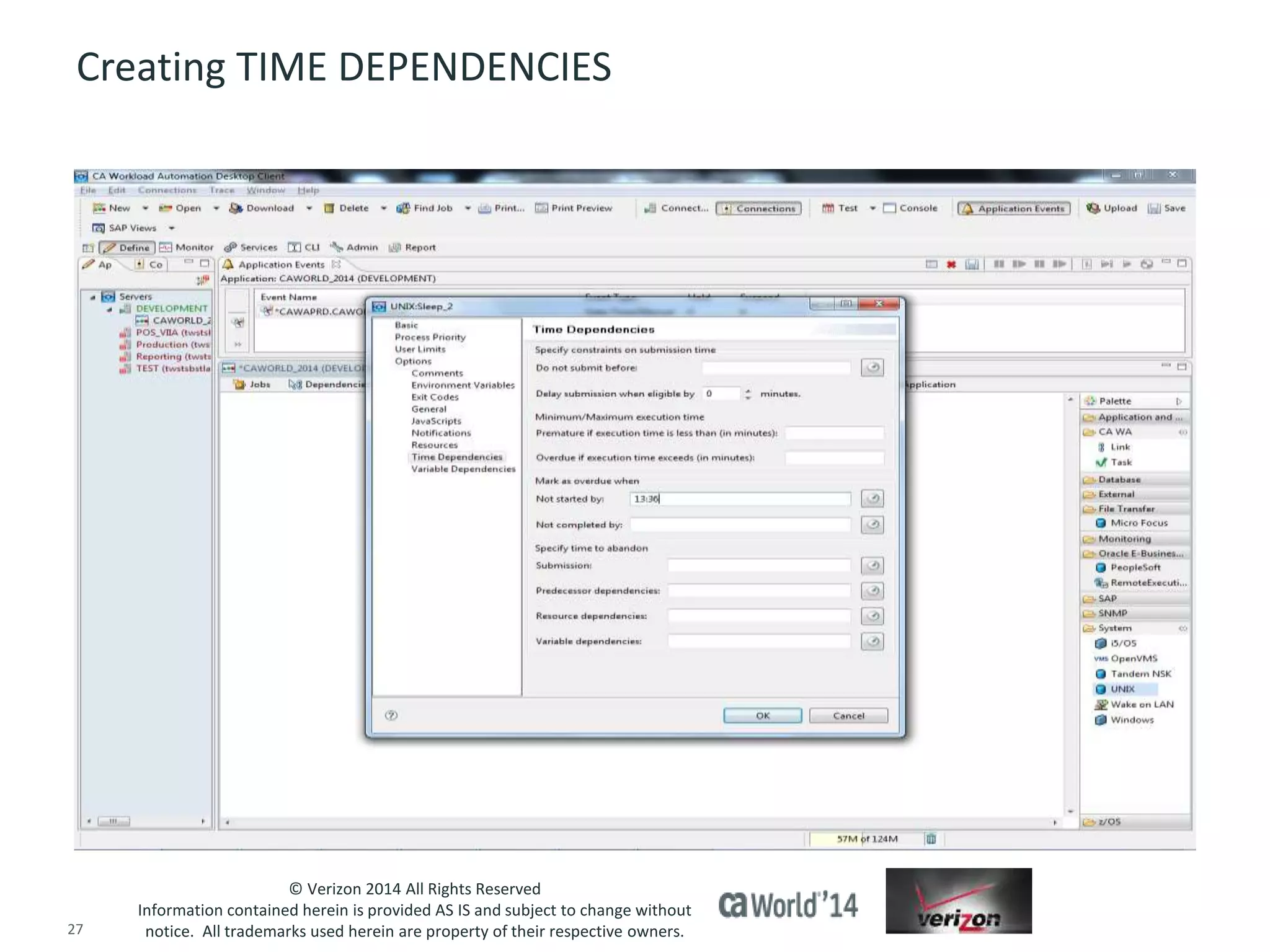
Task: Click clock icon beside Not started by
Action: pyautogui.click(x=873, y=498)
